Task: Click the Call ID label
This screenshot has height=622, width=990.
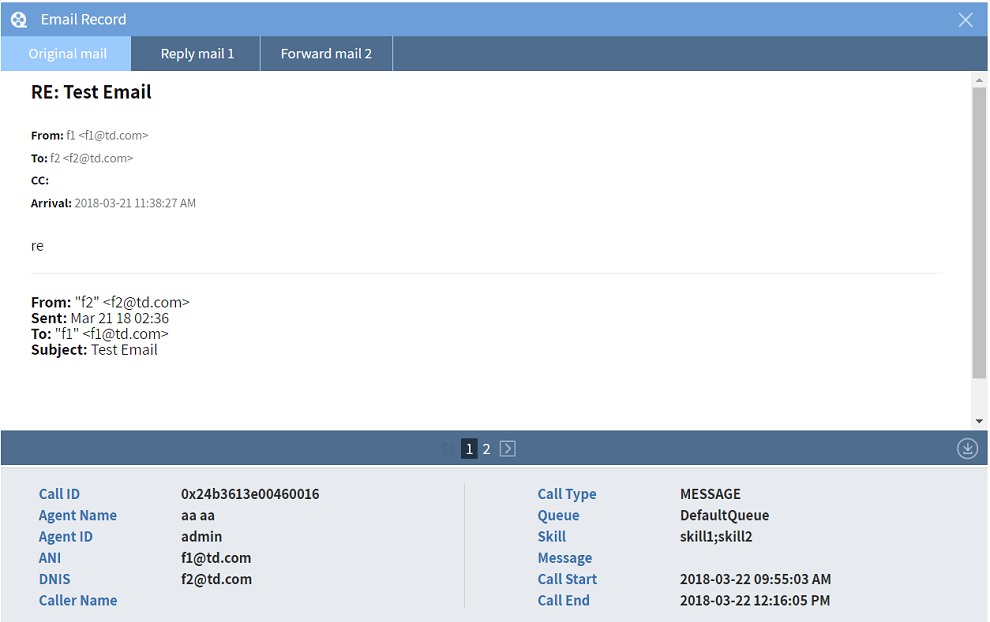Action: (59, 494)
